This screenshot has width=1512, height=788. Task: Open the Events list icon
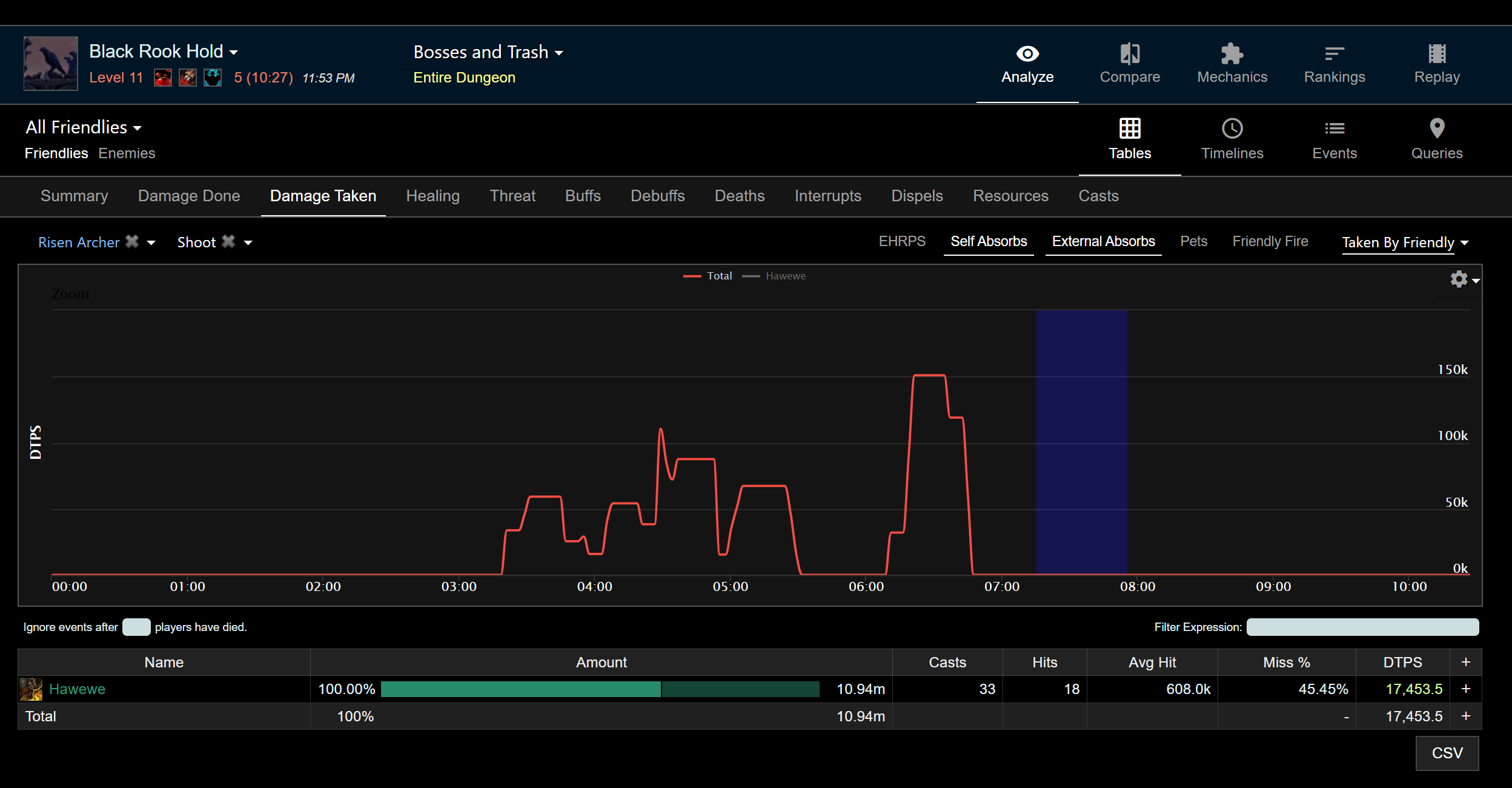pos(1335,129)
